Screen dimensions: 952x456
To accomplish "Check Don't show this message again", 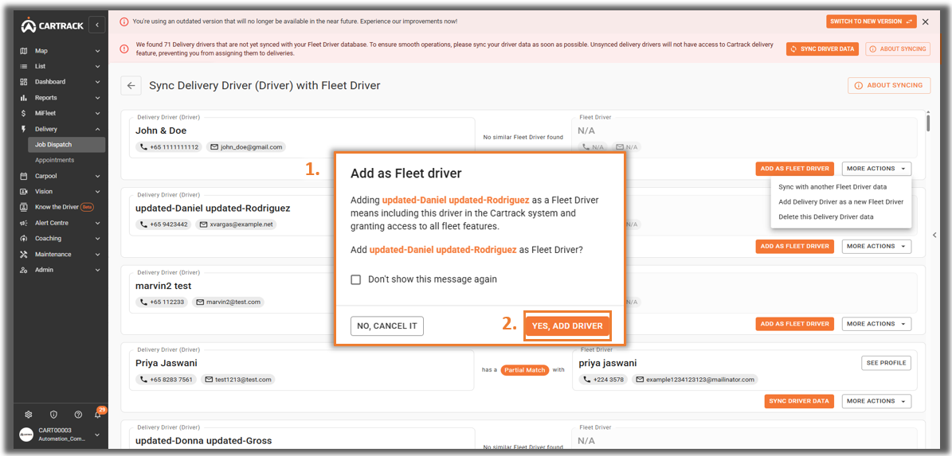I will [356, 280].
